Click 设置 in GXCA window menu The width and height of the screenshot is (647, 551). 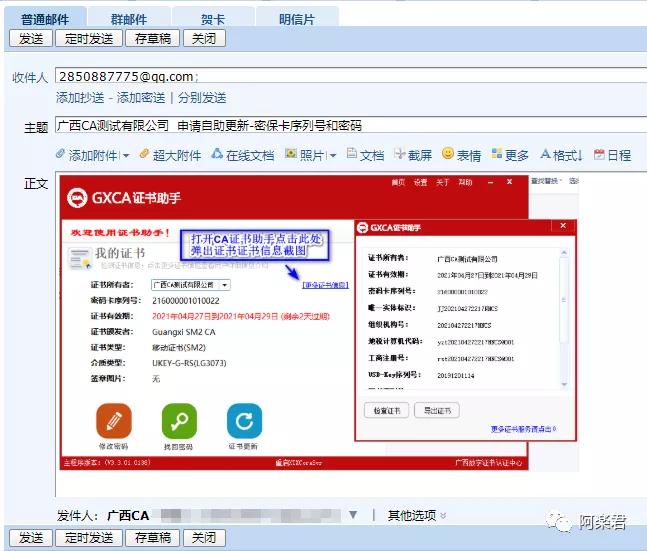(x=420, y=182)
